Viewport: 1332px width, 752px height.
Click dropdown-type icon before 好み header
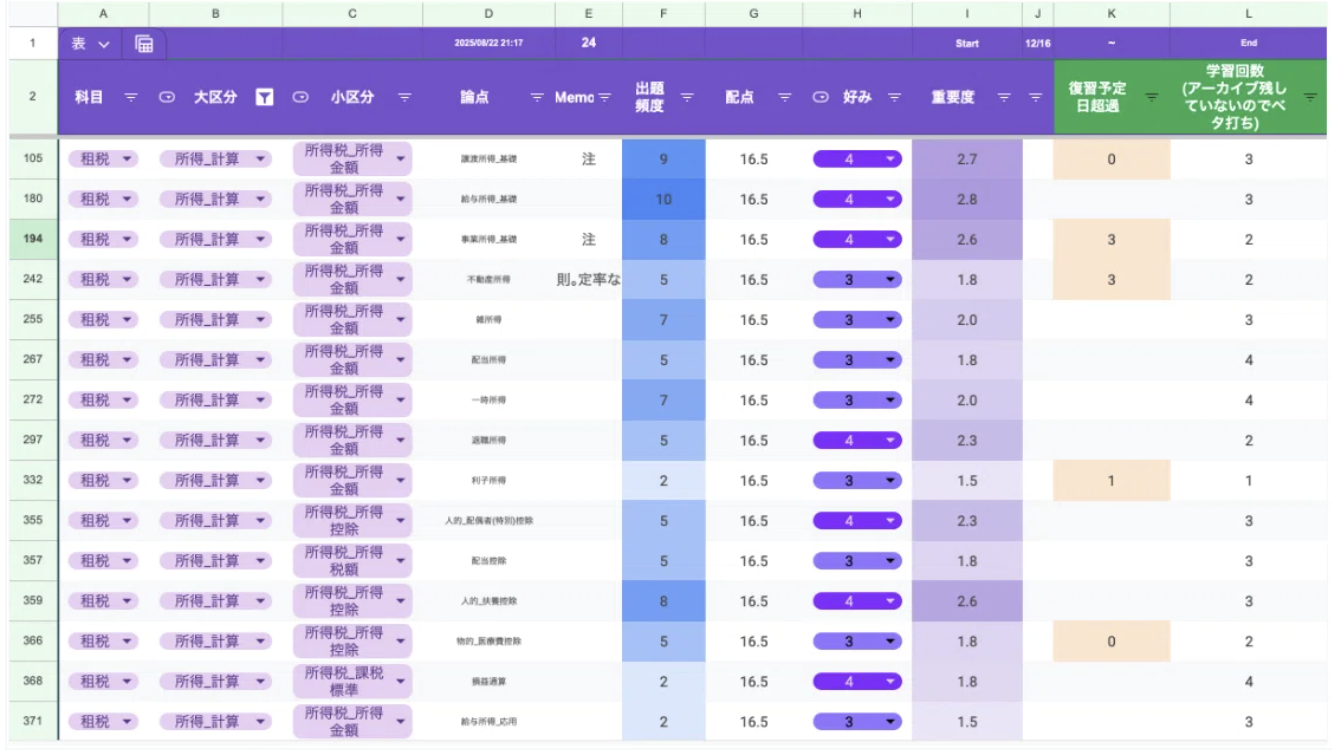(x=820, y=97)
